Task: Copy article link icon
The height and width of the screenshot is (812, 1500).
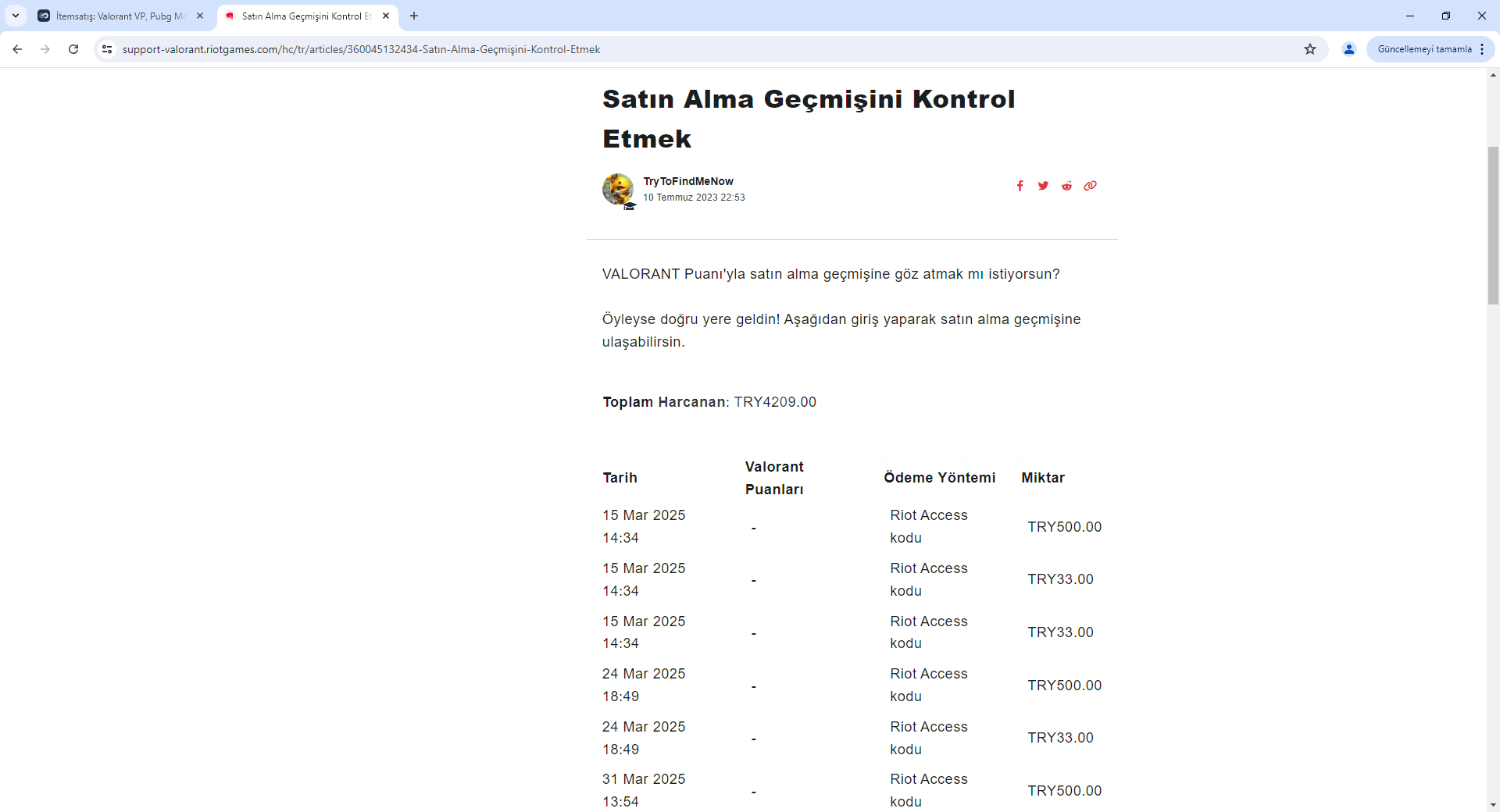Action: tap(1090, 186)
